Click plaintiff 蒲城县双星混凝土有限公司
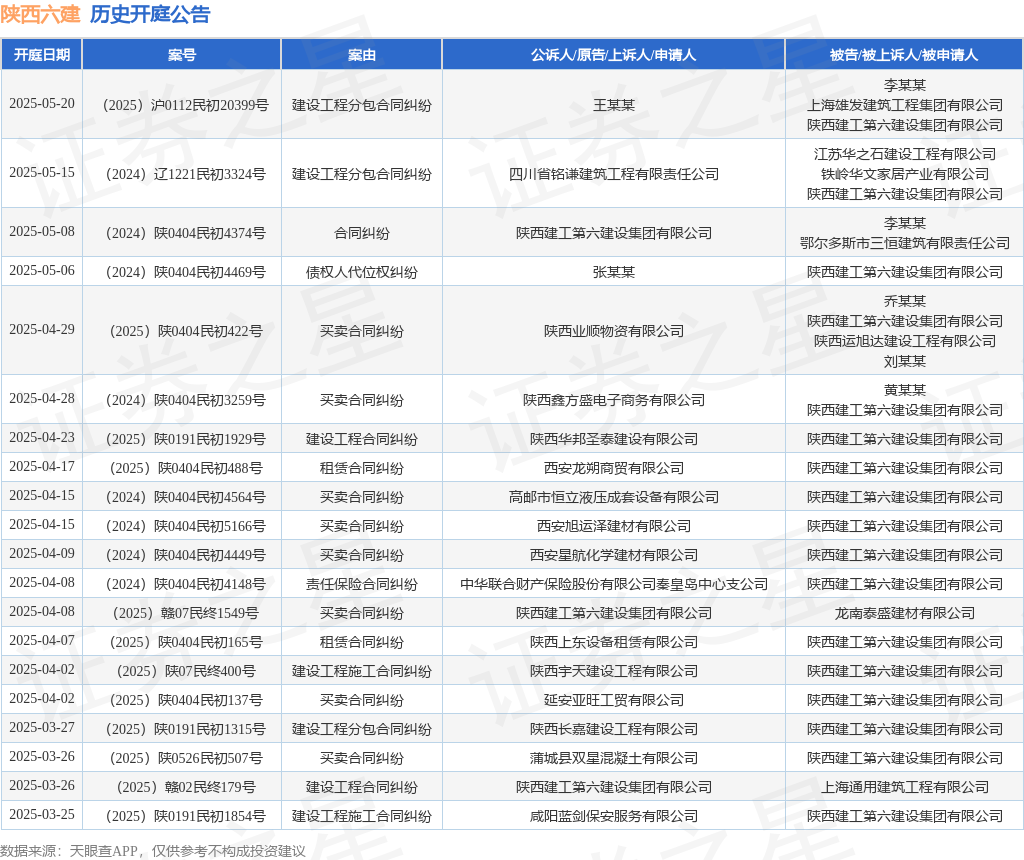The height and width of the screenshot is (860, 1024). click(x=614, y=758)
